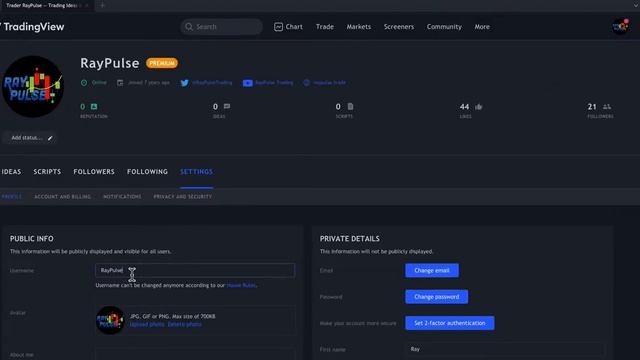Click the Username input field
Viewport: 640px width, 360px height.
195,270
